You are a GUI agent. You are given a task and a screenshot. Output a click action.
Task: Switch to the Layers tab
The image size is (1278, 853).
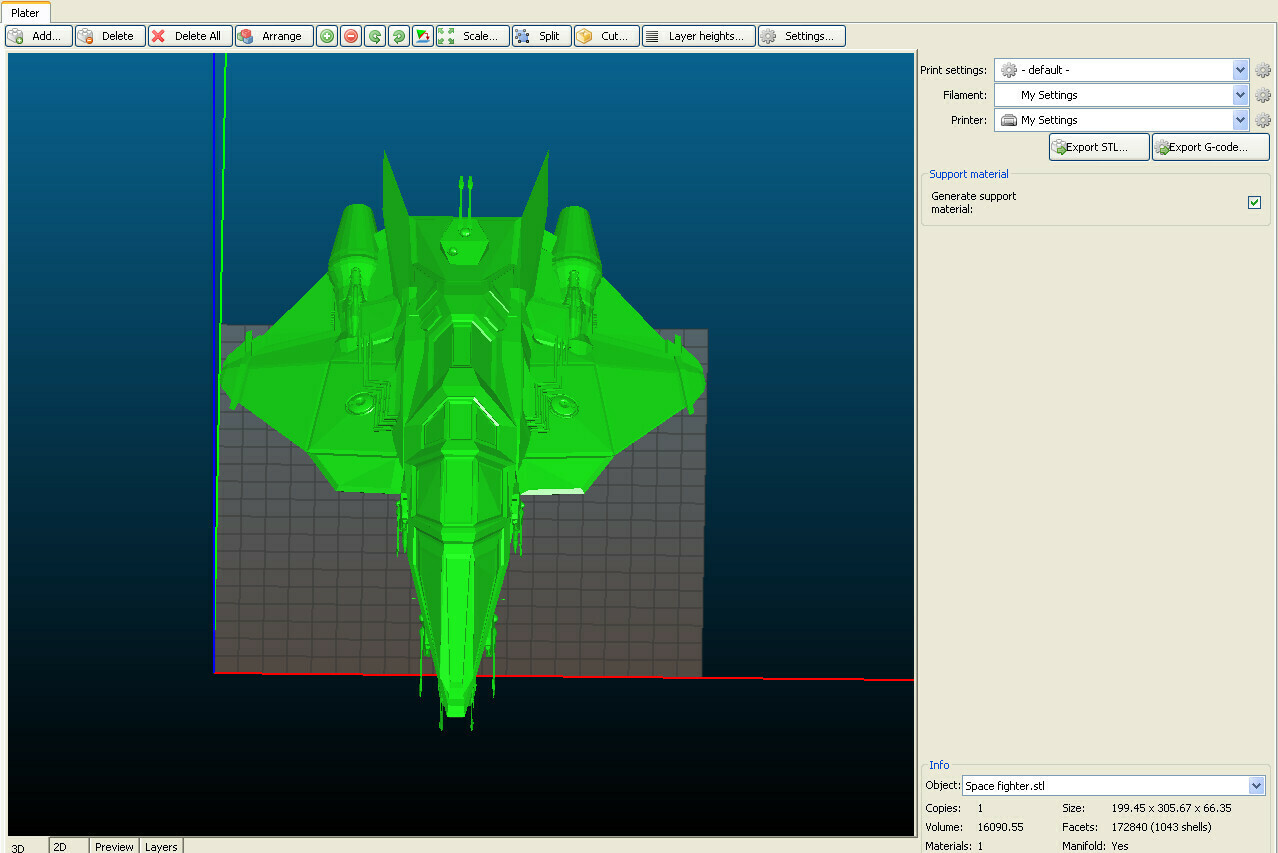tap(160, 846)
